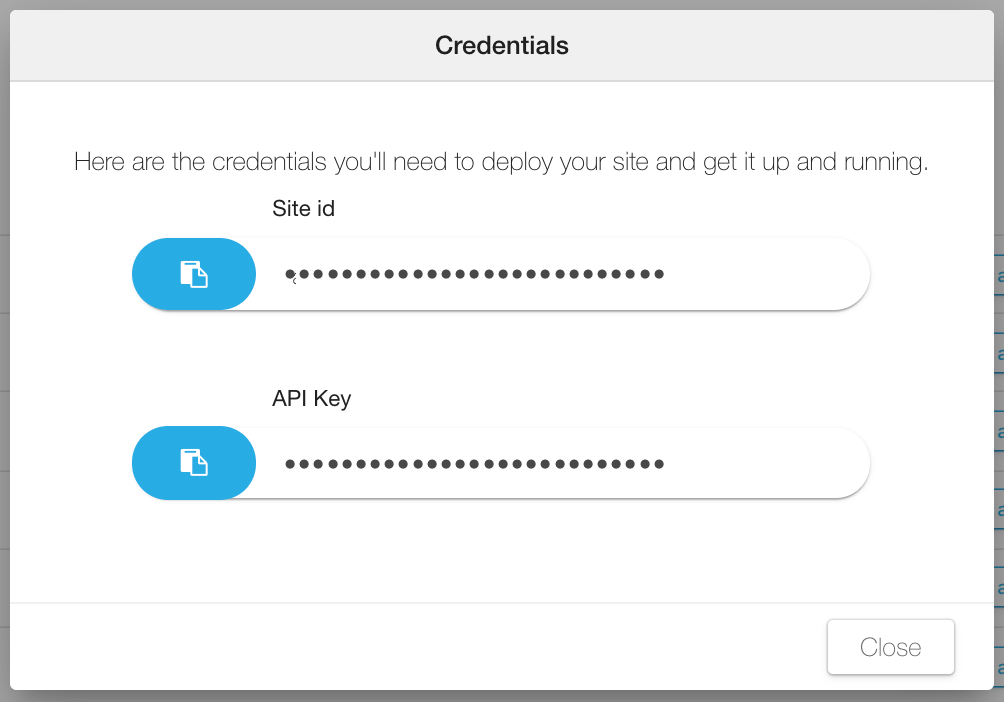The height and width of the screenshot is (702, 1004).
Task: Click the dimmed page left of the dialog
Action: pos(4,350)
